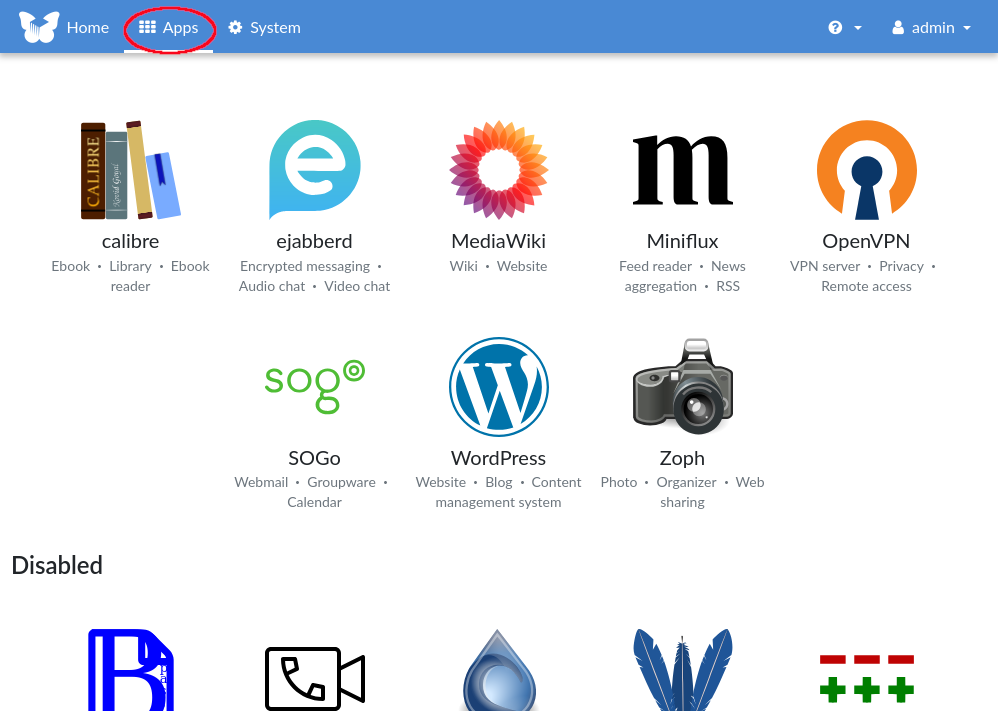Expand the admin user dropdown
The width and height of the screenshot is (998, 711).
931,28
